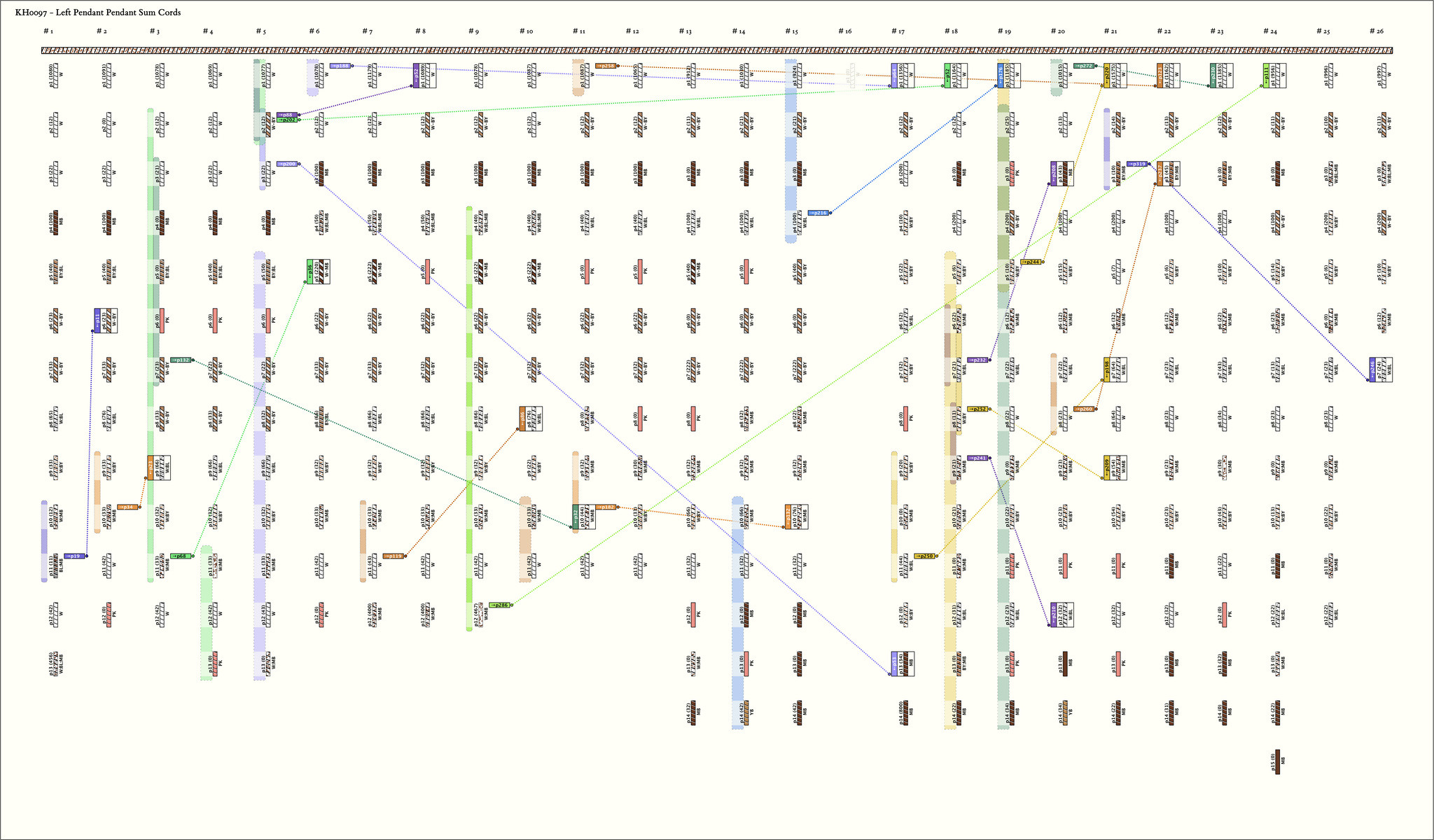Click the # 19 column header

pos(1003,31)
